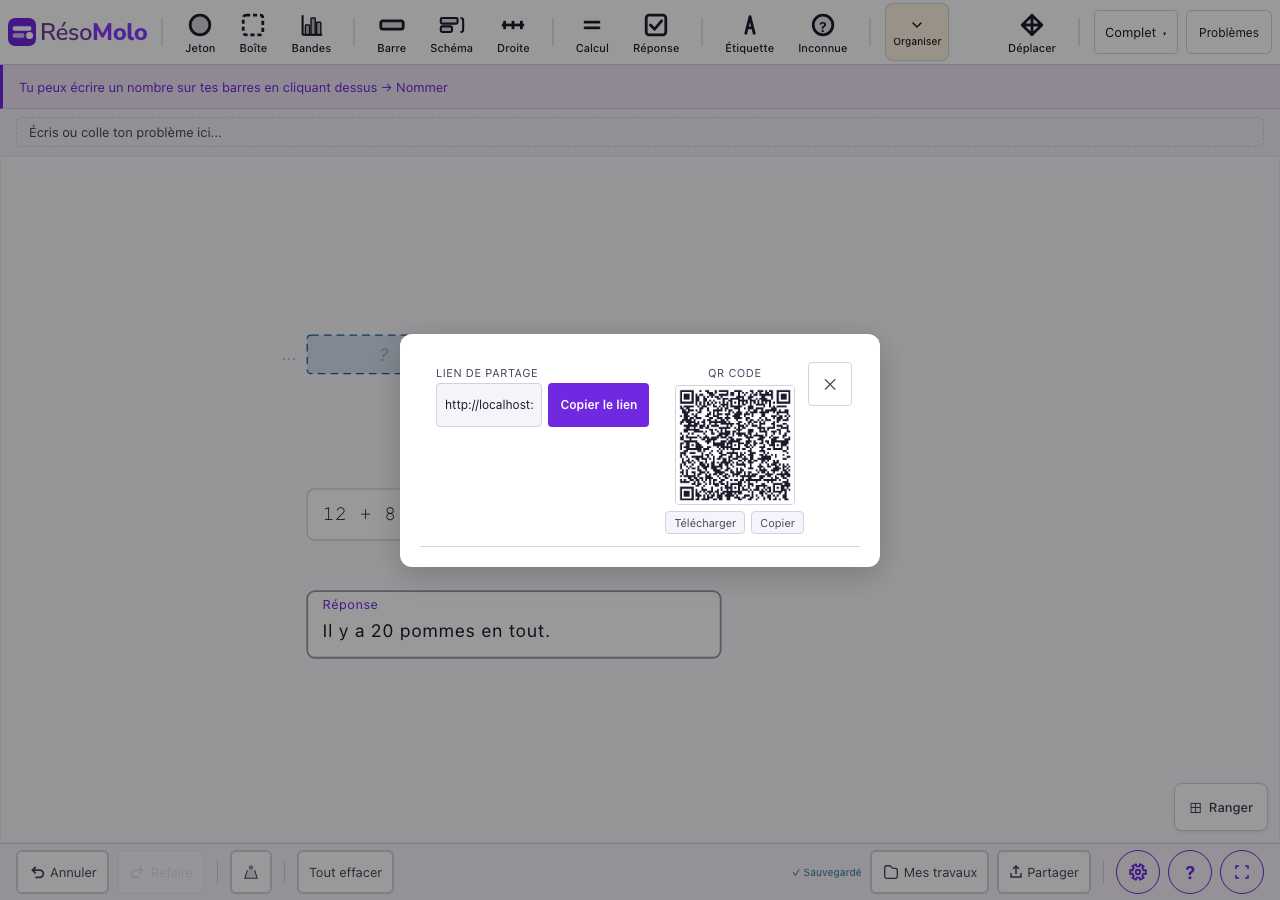The image size is (1280, 900).
Task: Select the Droite tool
Action: click(x=513, y=33)
